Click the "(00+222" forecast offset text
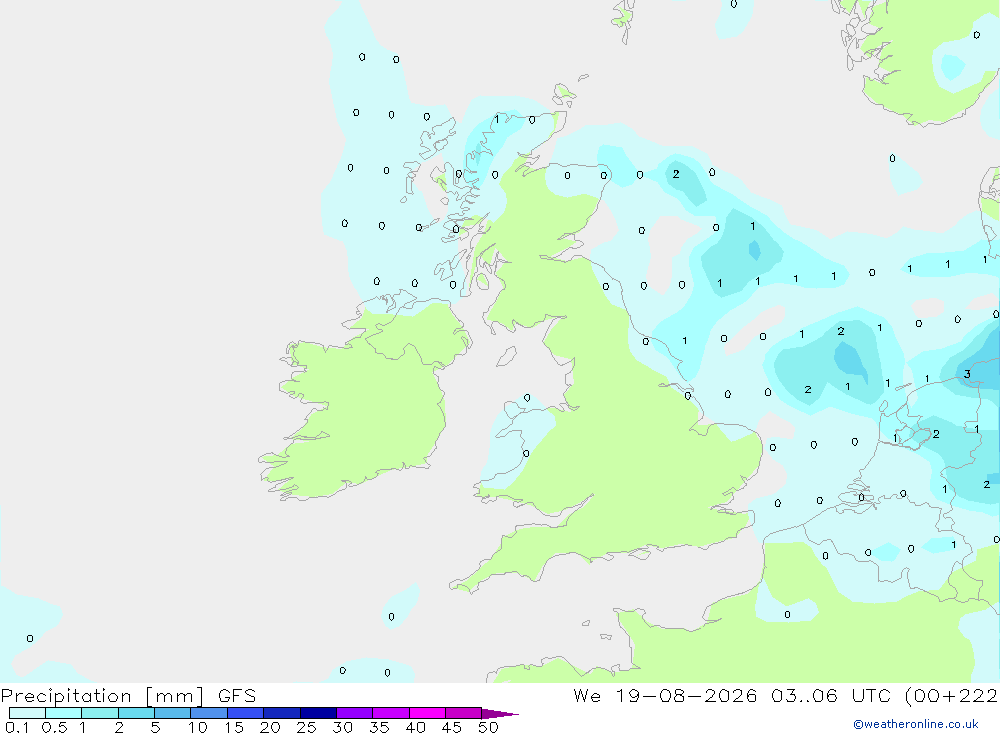Screen dimensions: 1000x733 pos(952,696)
